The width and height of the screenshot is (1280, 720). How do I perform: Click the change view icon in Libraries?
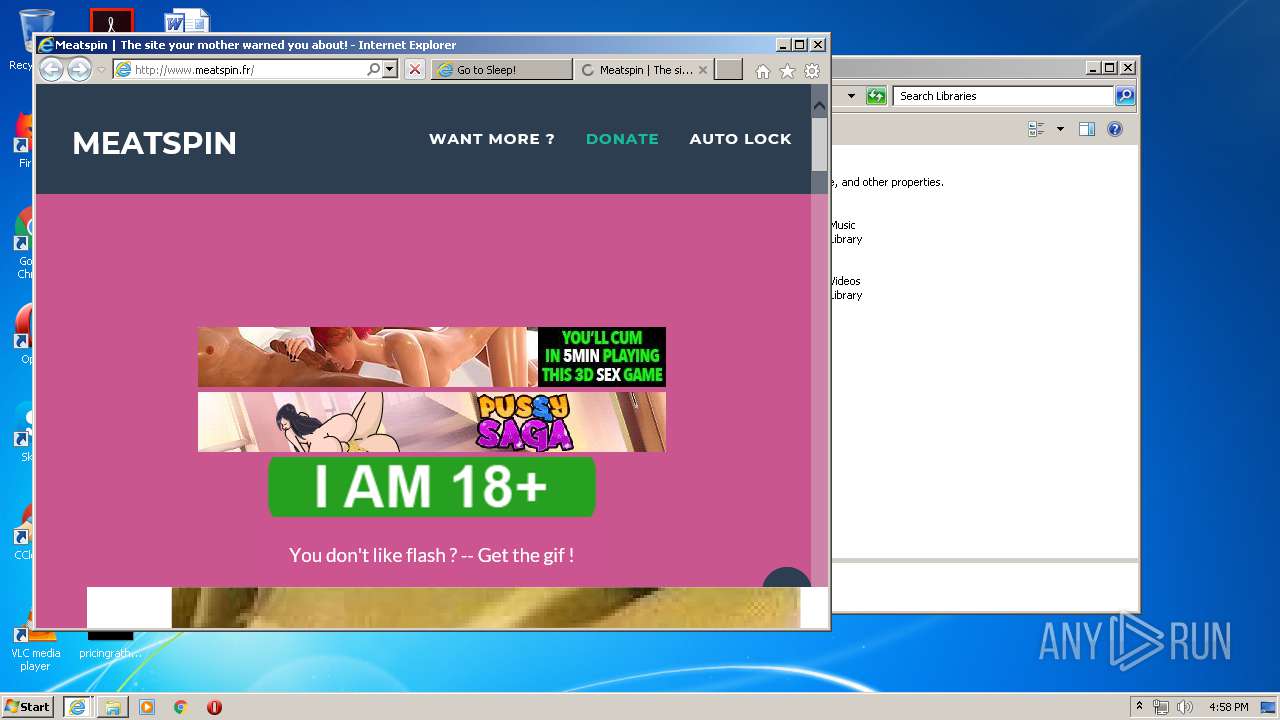(x=1036, y=129)
